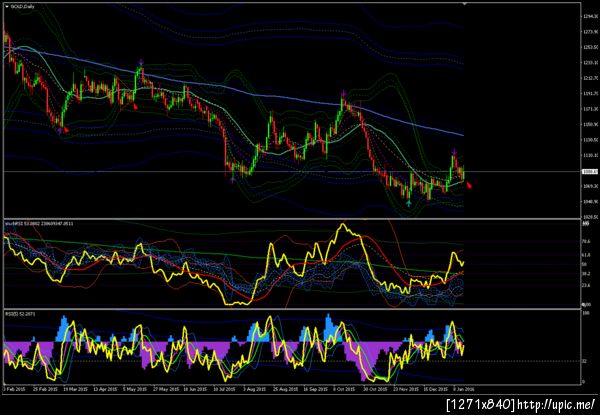Screen dimensions: 600x415
Task: Click the '27 May 2015' date label
Action: tap(166, 389)
